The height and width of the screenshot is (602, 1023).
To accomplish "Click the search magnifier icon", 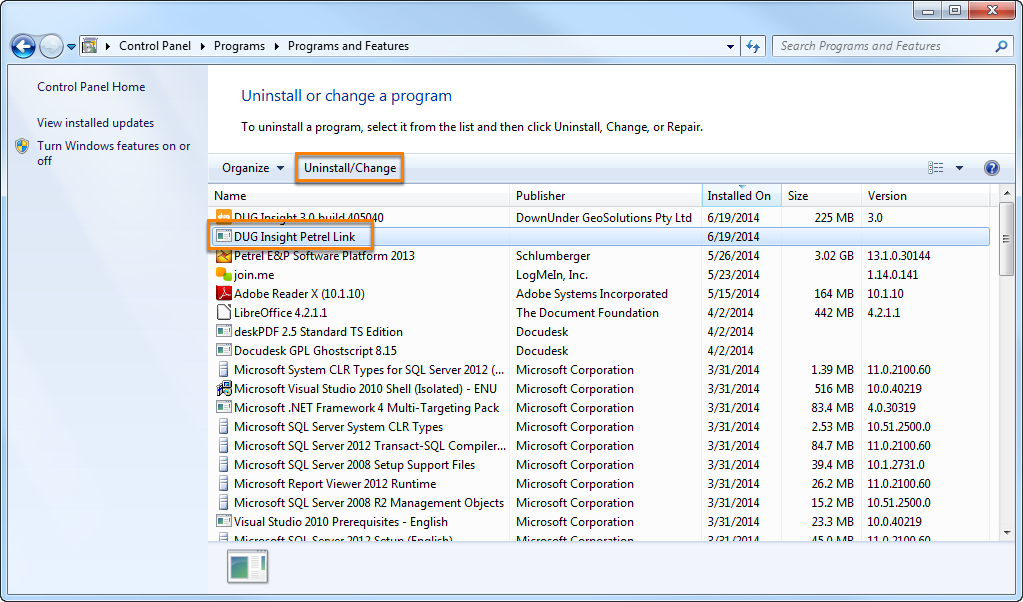I will pos(1001,46).
